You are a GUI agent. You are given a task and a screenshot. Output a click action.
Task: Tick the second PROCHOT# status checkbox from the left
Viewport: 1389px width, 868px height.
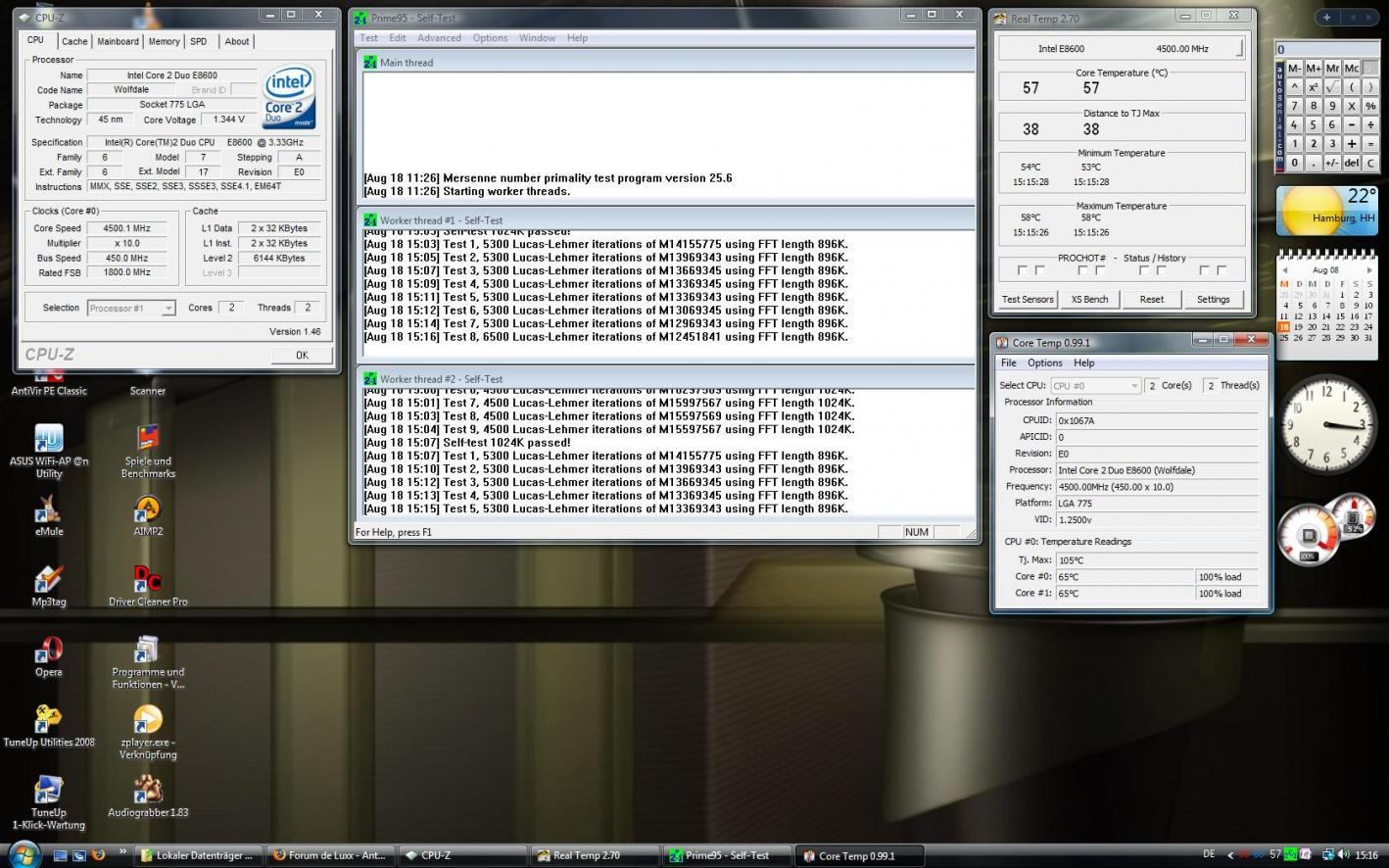1040,270
